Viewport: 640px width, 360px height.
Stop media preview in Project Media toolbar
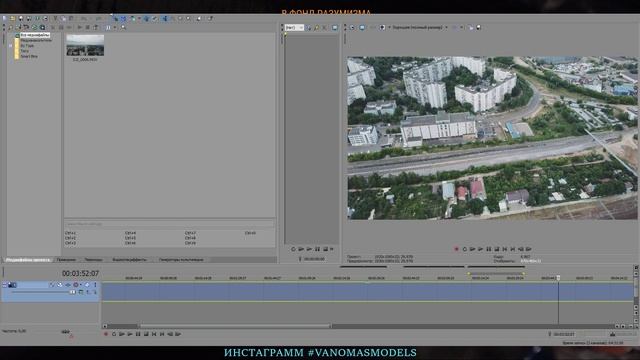pyautogui.click(x=87, y=27)
